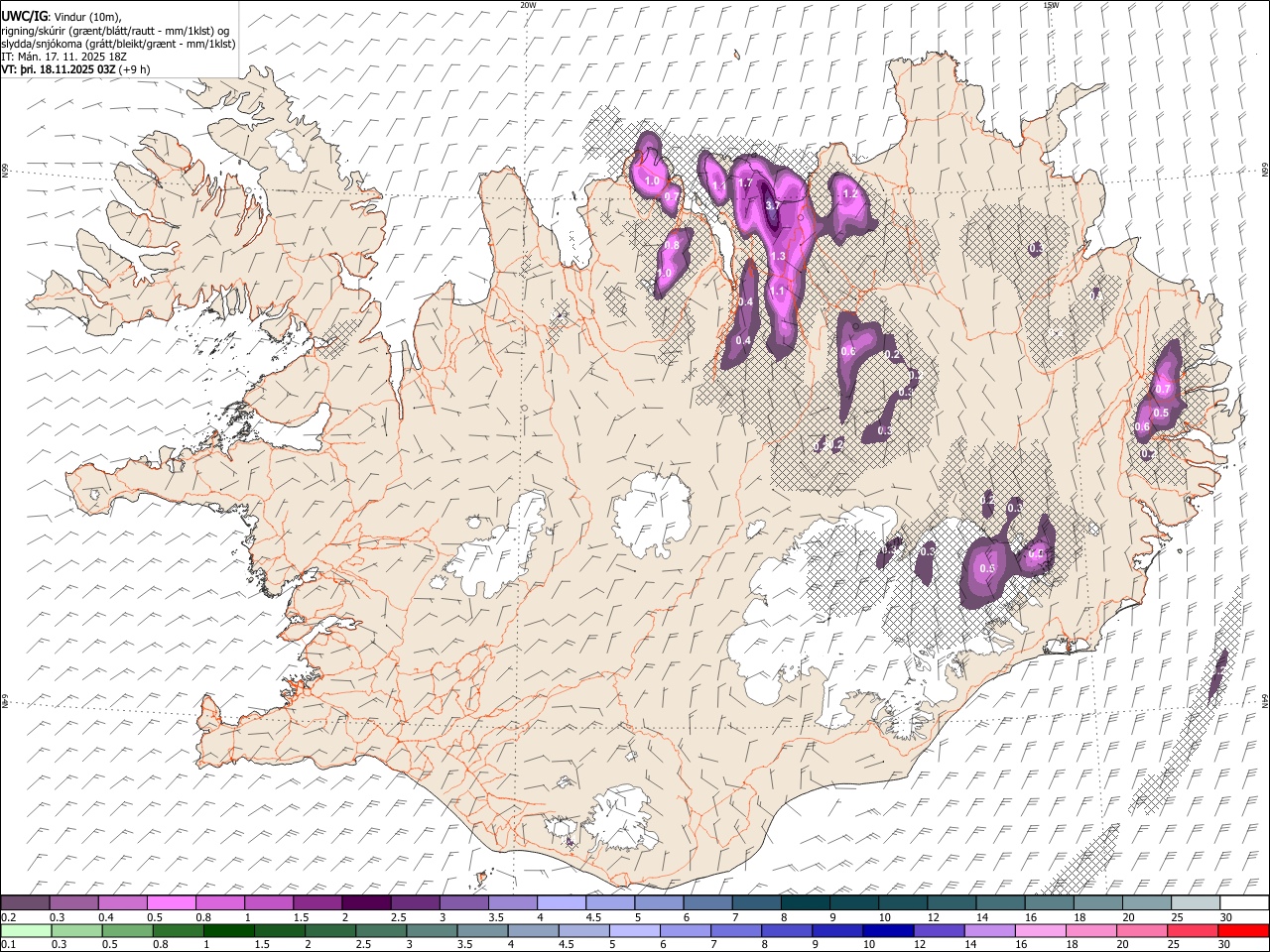Click top legend swatch between 3 and 3.5

pos(463,902)
